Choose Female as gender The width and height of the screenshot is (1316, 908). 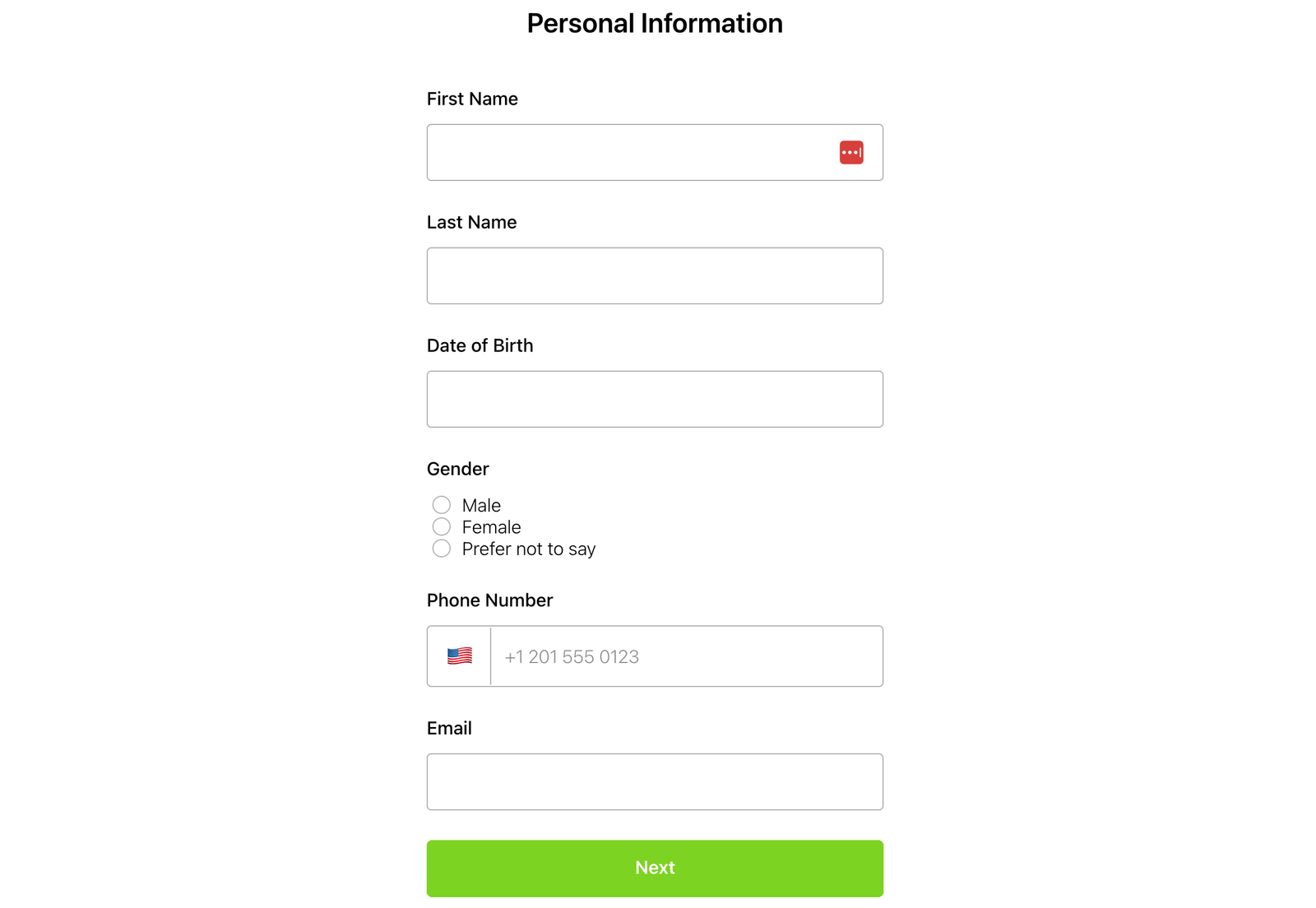coord(441,526)
